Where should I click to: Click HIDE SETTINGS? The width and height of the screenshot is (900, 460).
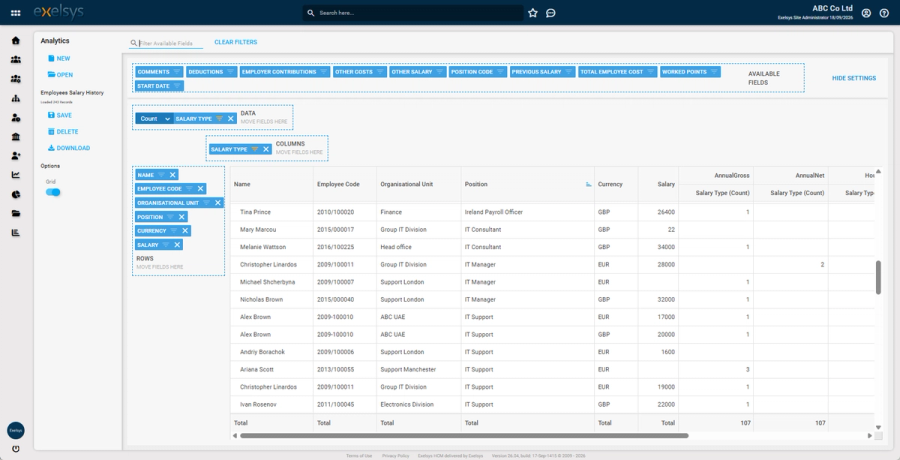tap(854, 78)
